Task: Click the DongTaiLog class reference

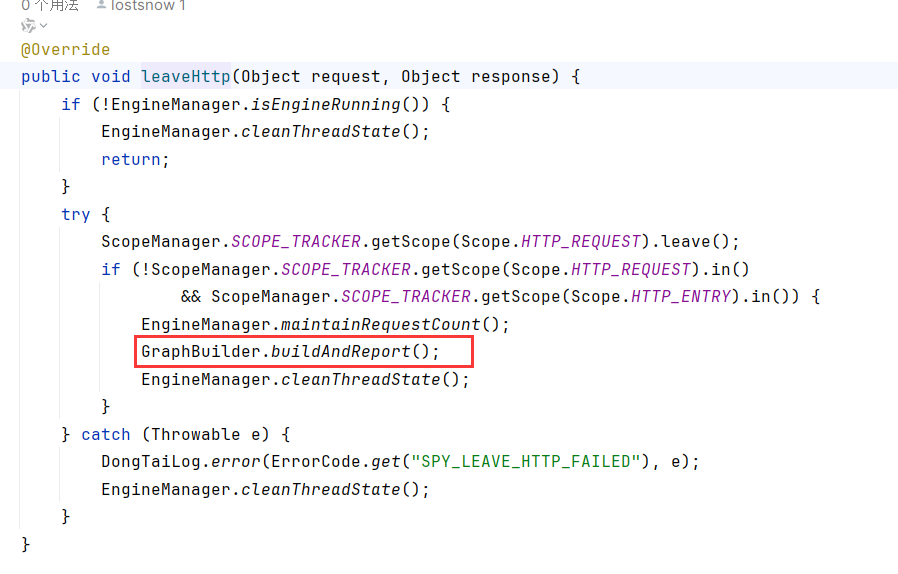Action: click(x=145, y=461)
